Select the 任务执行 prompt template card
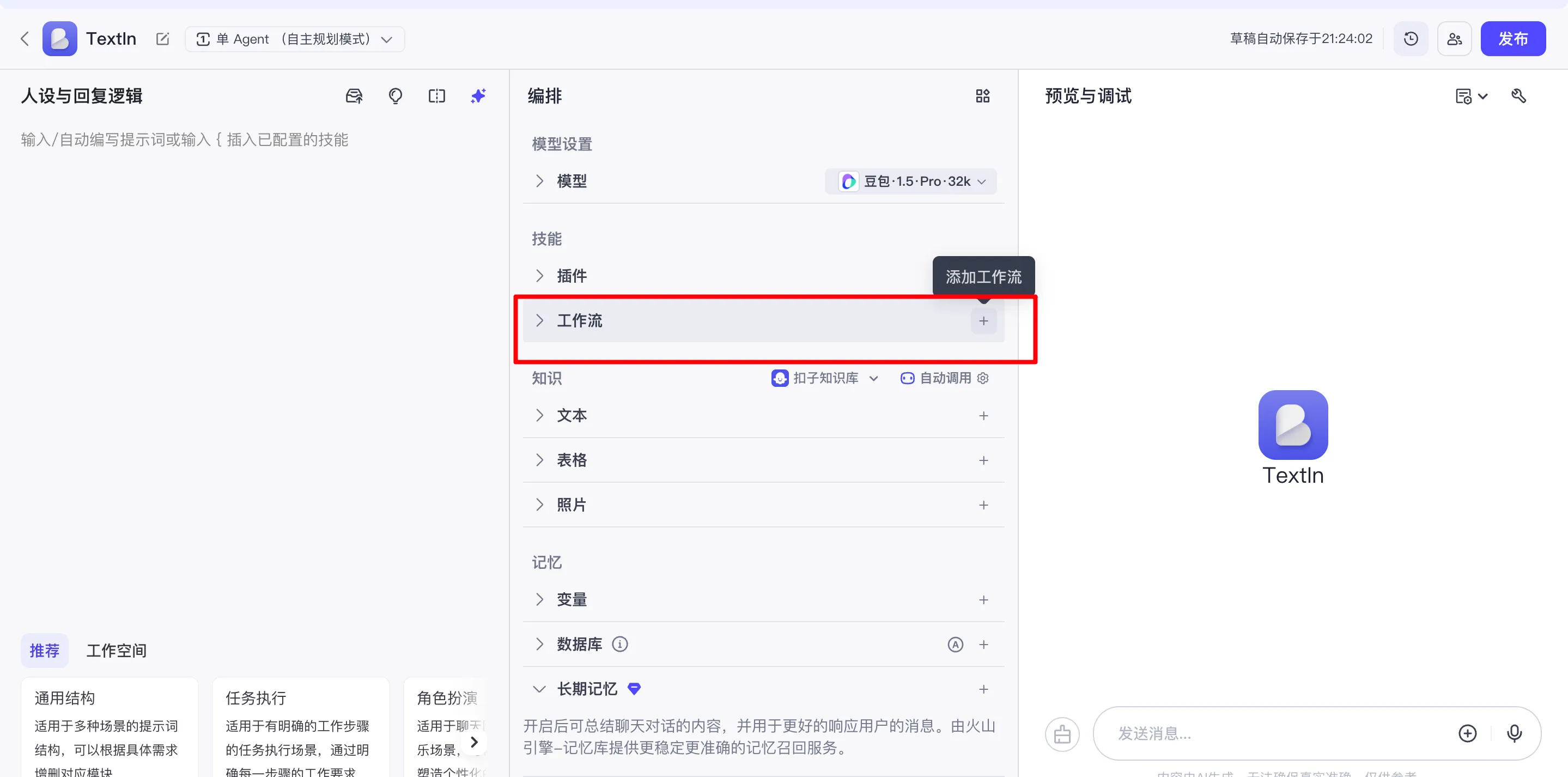The image size is (1568, 777). pyautogui.click(x=301, y=727)
